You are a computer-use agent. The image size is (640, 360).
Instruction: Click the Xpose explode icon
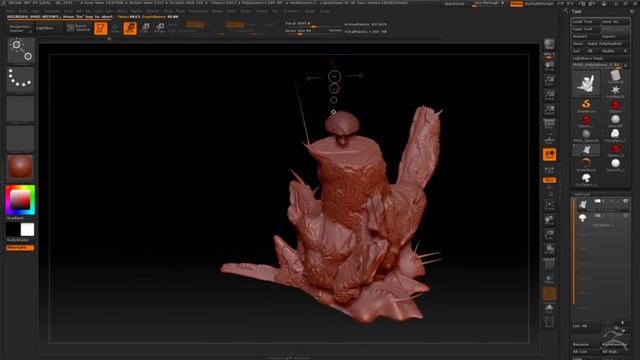(x=549, y=322)
